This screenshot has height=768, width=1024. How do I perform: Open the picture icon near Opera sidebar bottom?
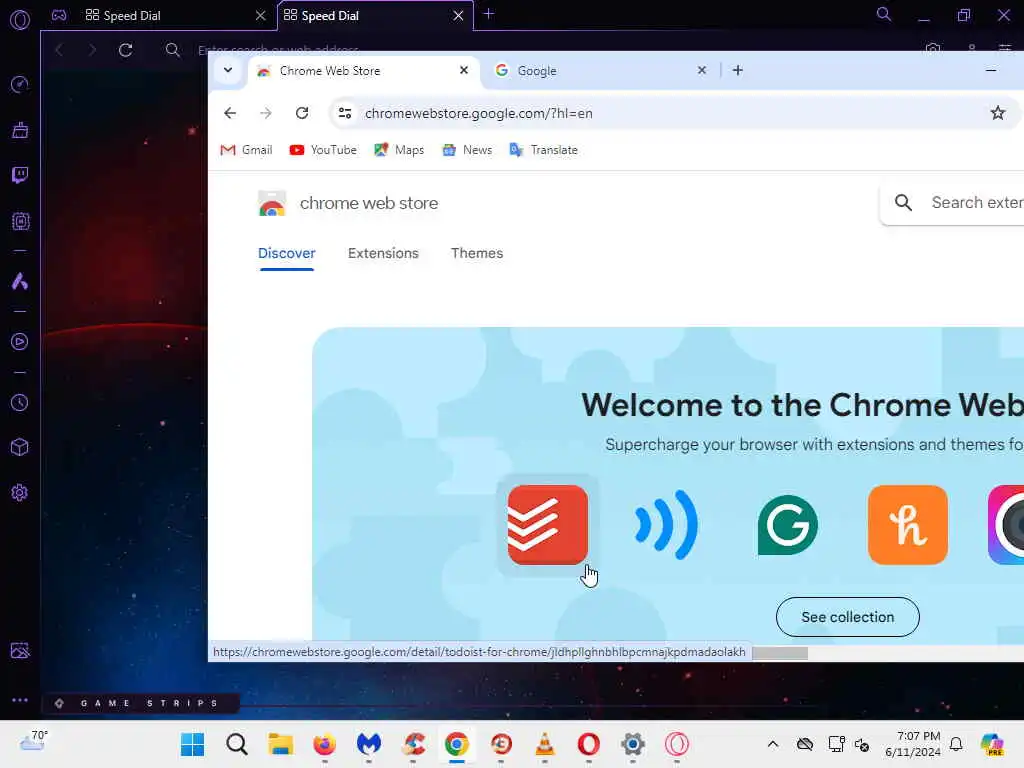click(20, 650)
